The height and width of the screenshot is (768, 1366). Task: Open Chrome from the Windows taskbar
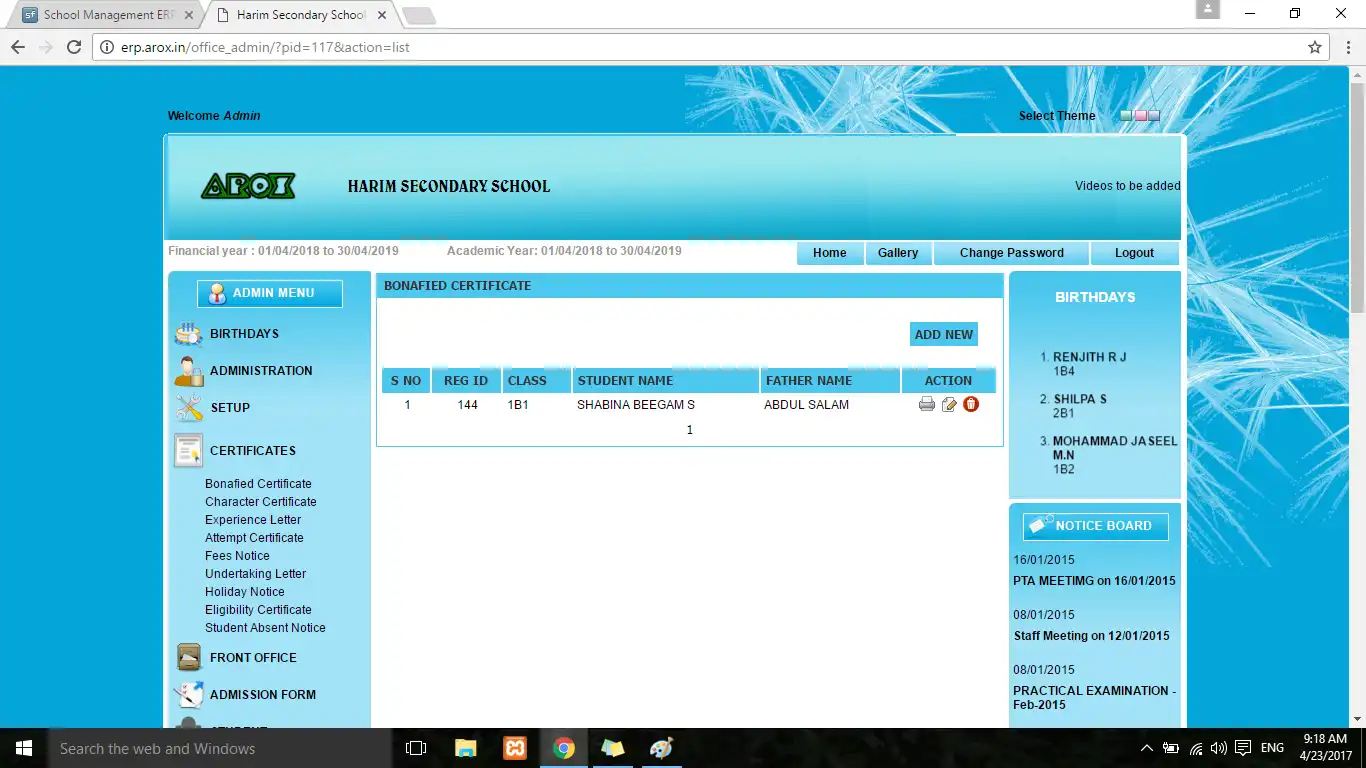click(563, 748)
